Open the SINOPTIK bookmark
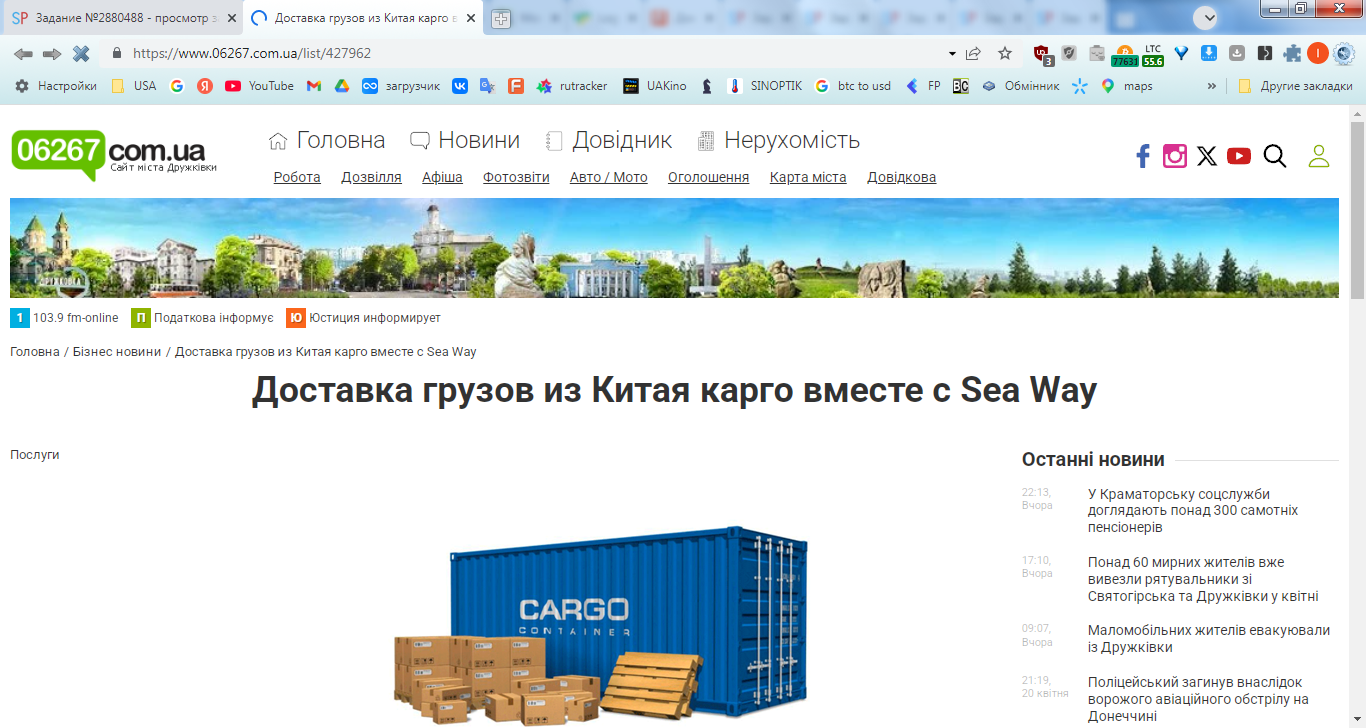This screenshot has height=728, width=1366. click(x=765, y=86)
